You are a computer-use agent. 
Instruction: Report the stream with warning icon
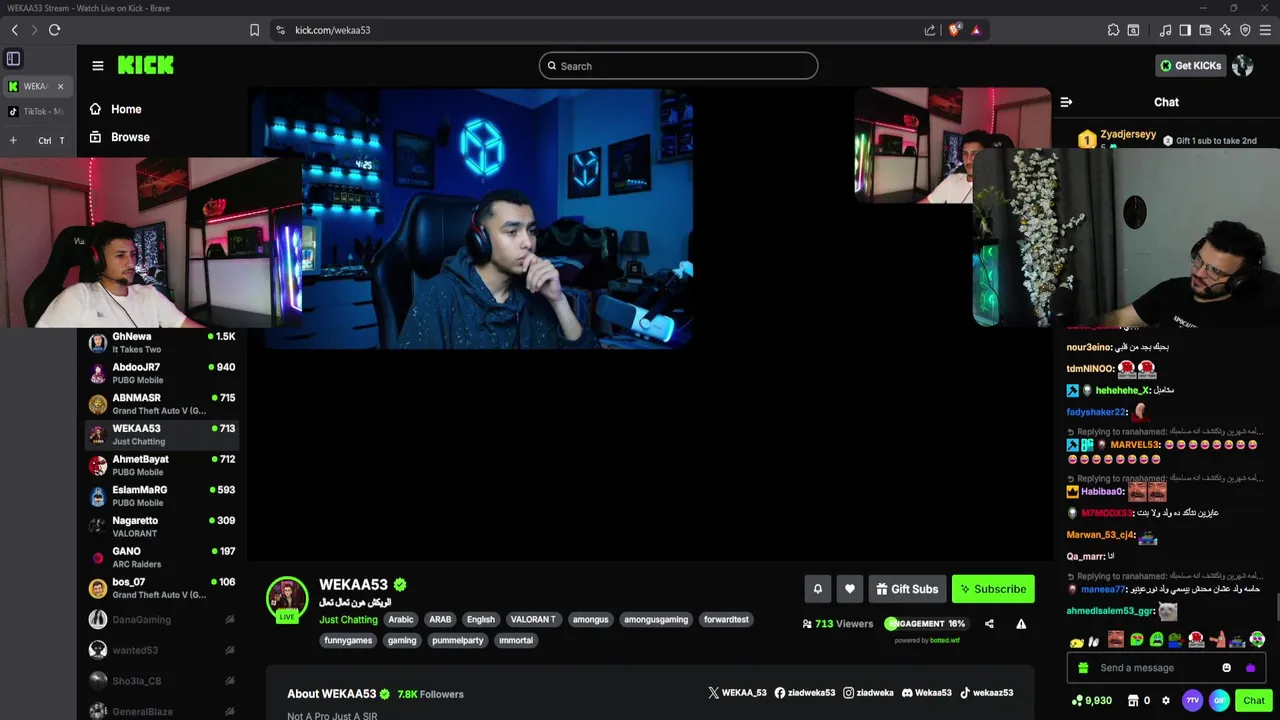point(1021,624)
